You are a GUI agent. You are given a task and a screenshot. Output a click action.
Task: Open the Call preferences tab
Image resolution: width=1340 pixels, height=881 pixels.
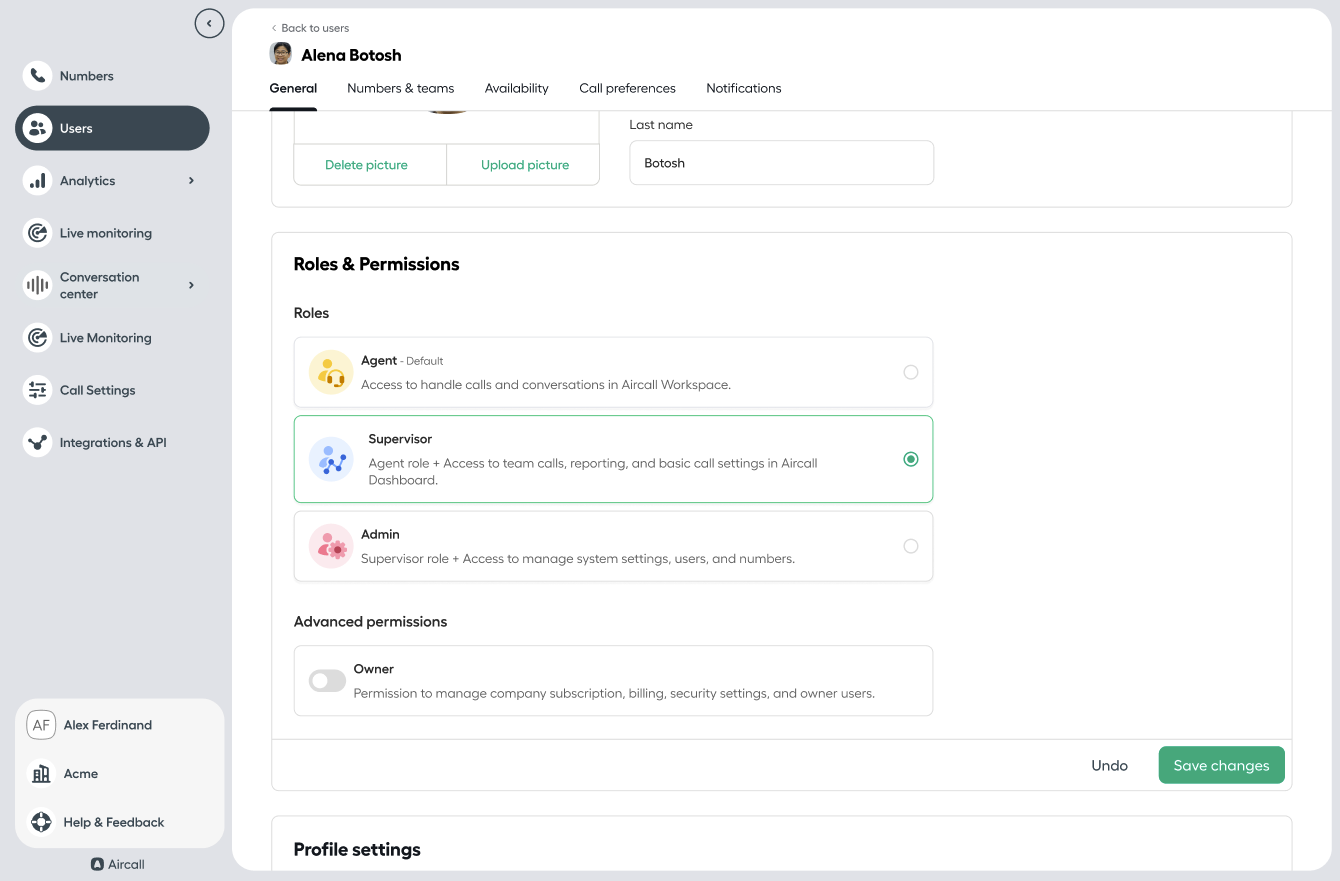(627, 88)
